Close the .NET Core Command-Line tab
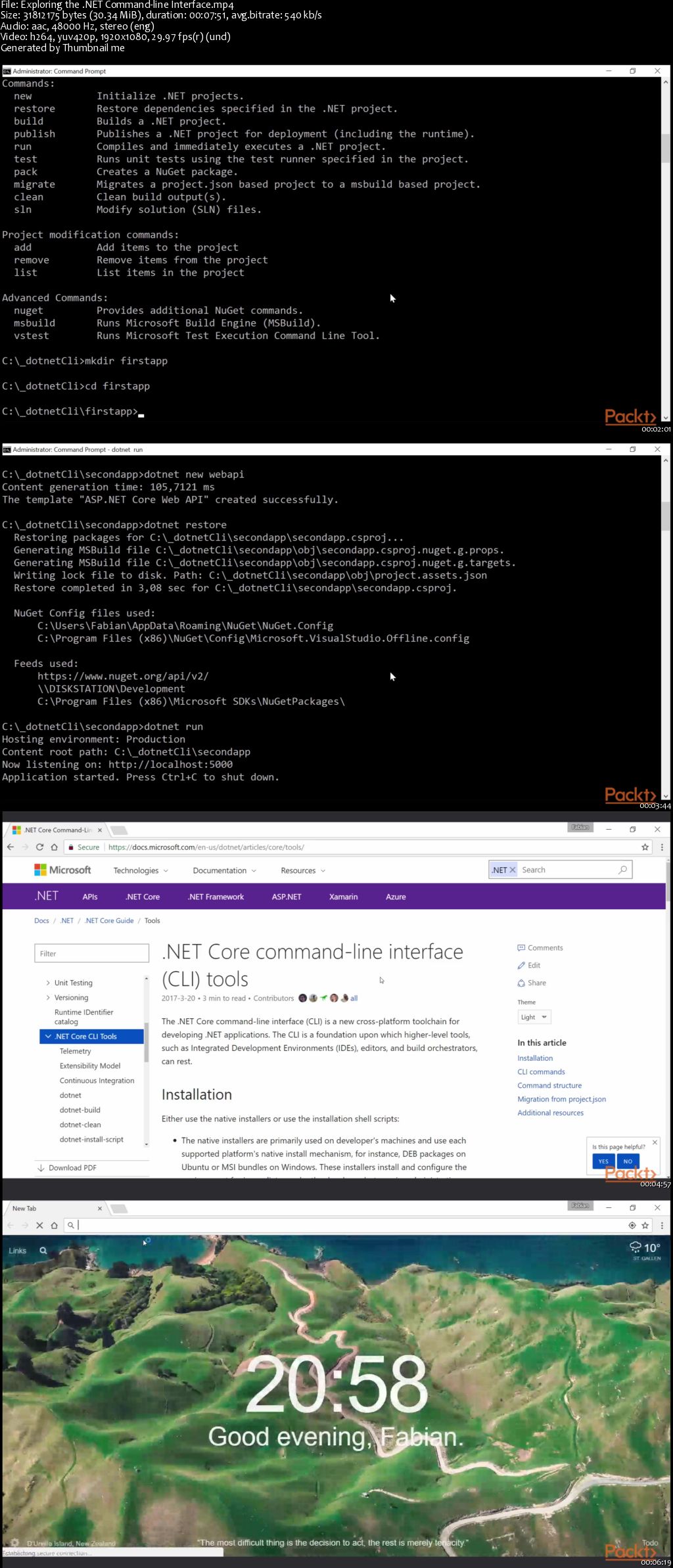The width and height of the screenshot is (673, 1568). pos(100,830)
